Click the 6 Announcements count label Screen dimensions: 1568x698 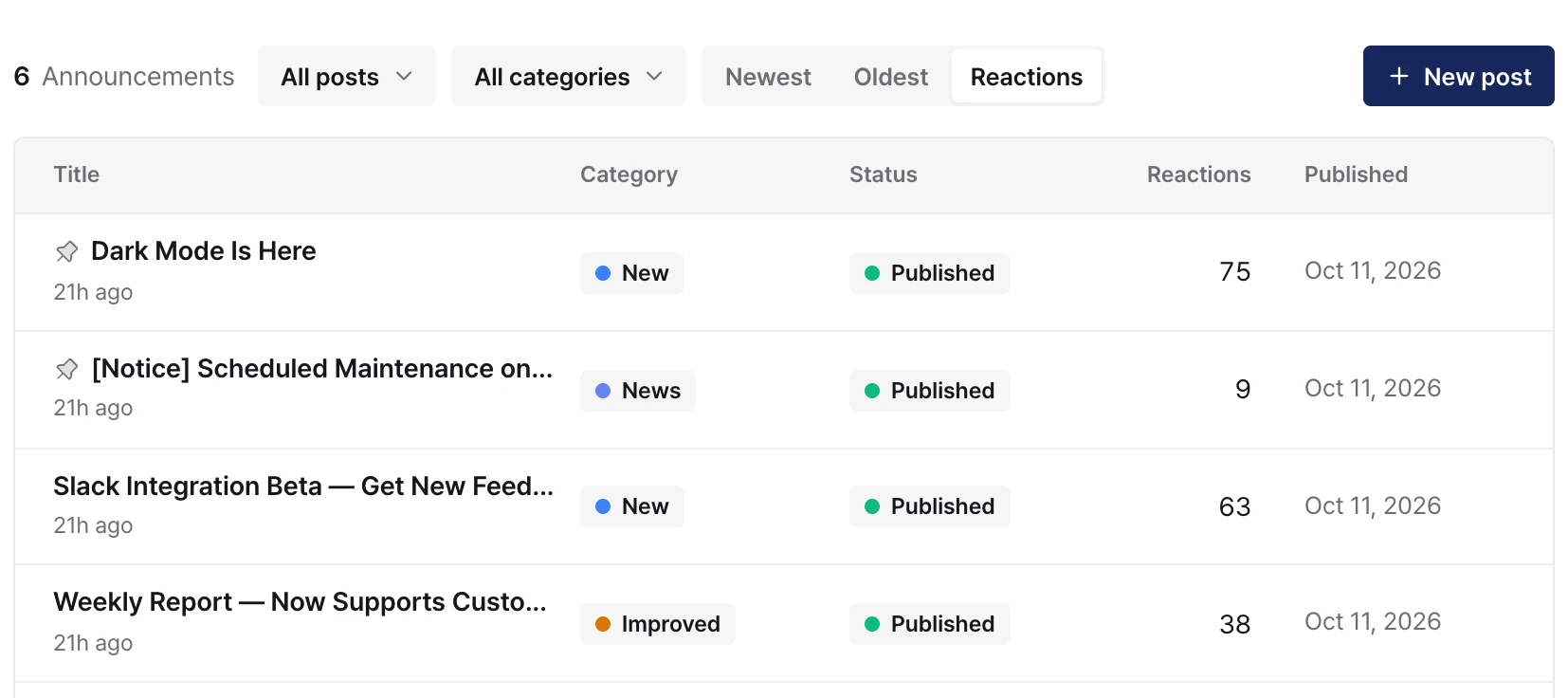click(x=124, y=77)
